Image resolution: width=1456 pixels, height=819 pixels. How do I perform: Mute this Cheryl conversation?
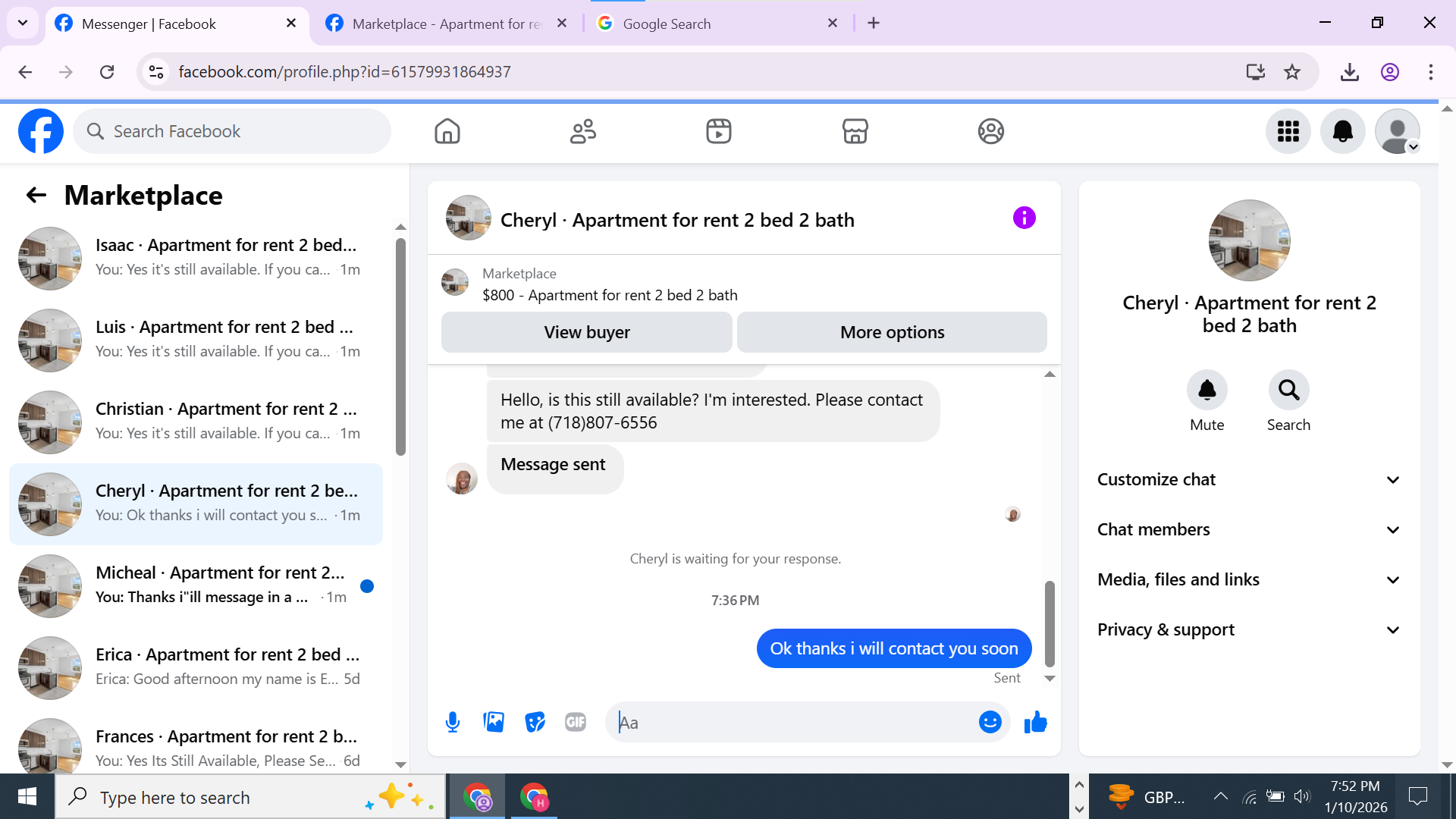coord(1207,391)
